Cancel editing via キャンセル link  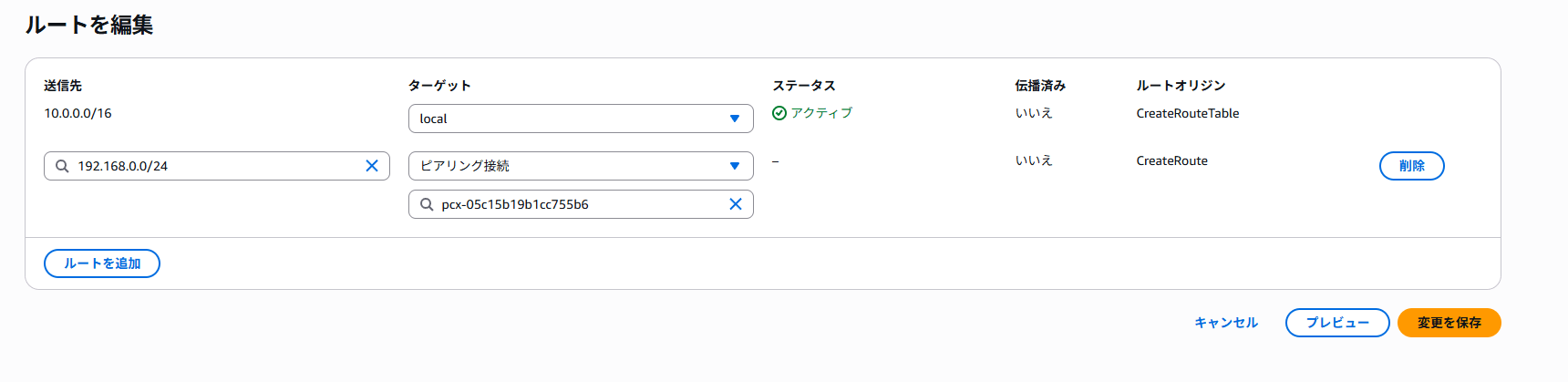[1226, 323]
